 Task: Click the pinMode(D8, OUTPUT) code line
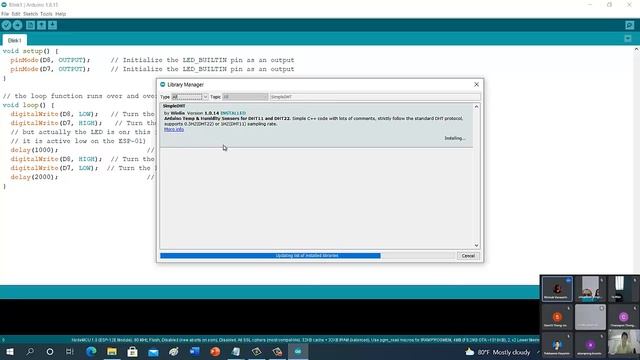50,60
